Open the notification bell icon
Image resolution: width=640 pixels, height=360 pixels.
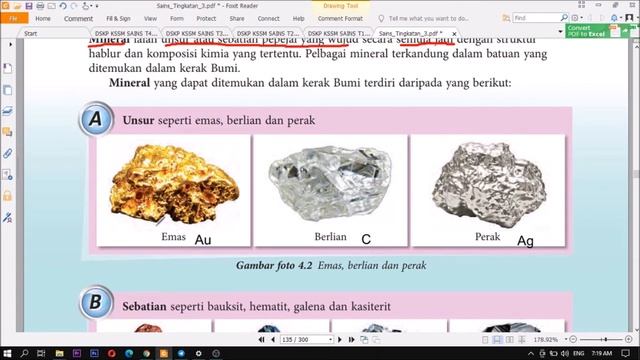pyautogui.click(x=614, y=18)
